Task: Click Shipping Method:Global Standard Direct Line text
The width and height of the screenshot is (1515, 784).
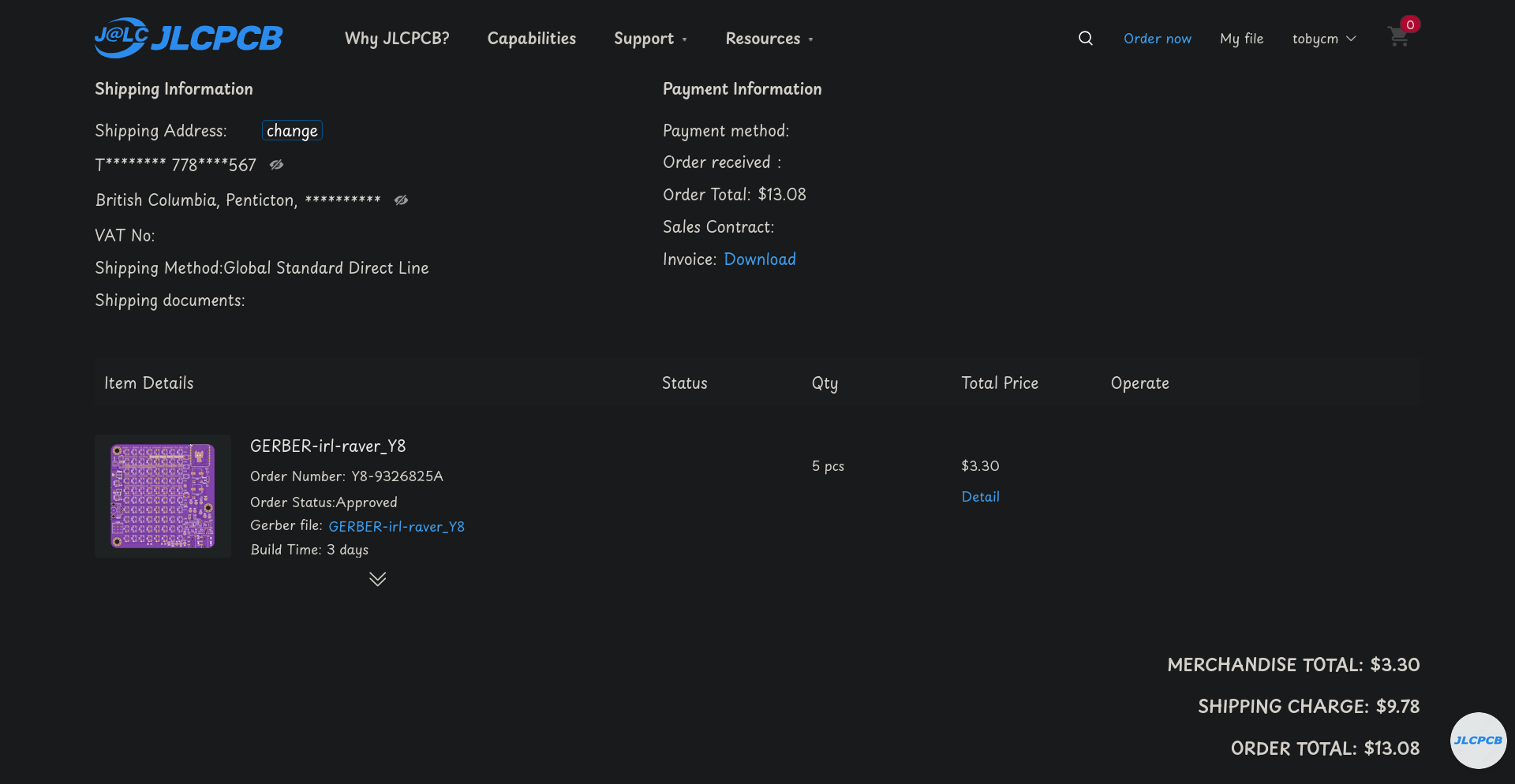Action: (262, 268)
